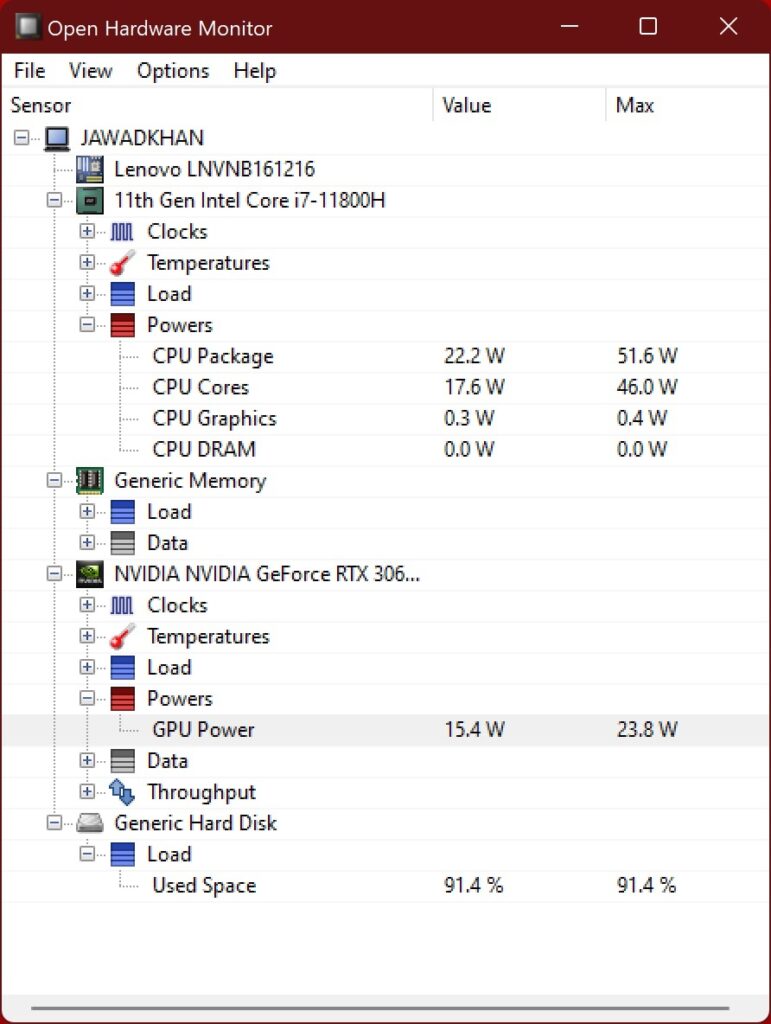Select the NVIDIA GPU icon in the tree
The width and height of the screenshot is (771, 1024).
coord(89,574)
